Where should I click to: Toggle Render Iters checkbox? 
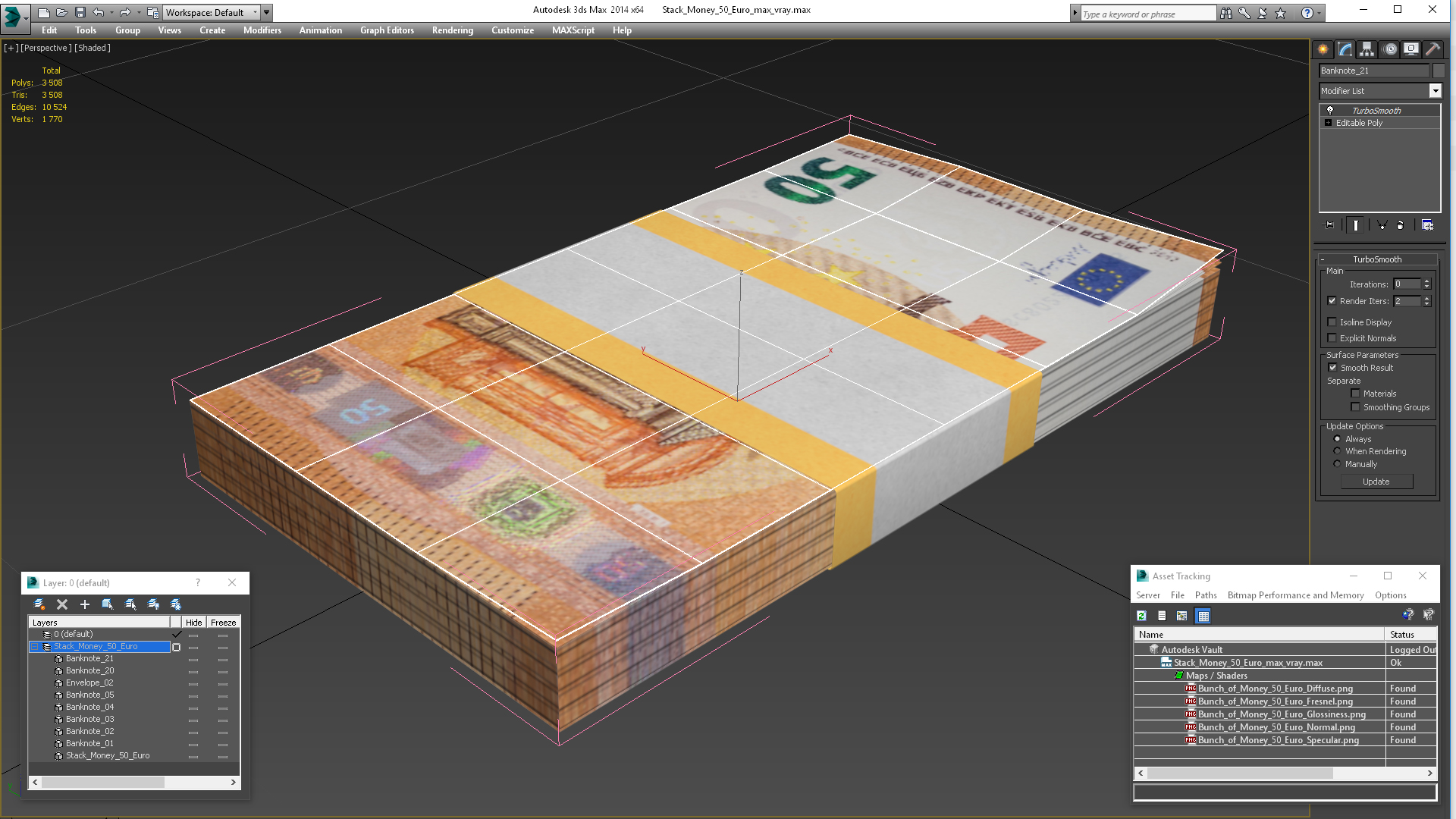coord(1332,301)
